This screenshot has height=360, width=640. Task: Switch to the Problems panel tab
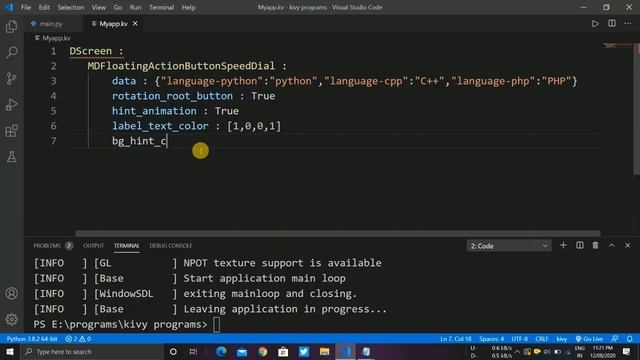coord(47,245)
